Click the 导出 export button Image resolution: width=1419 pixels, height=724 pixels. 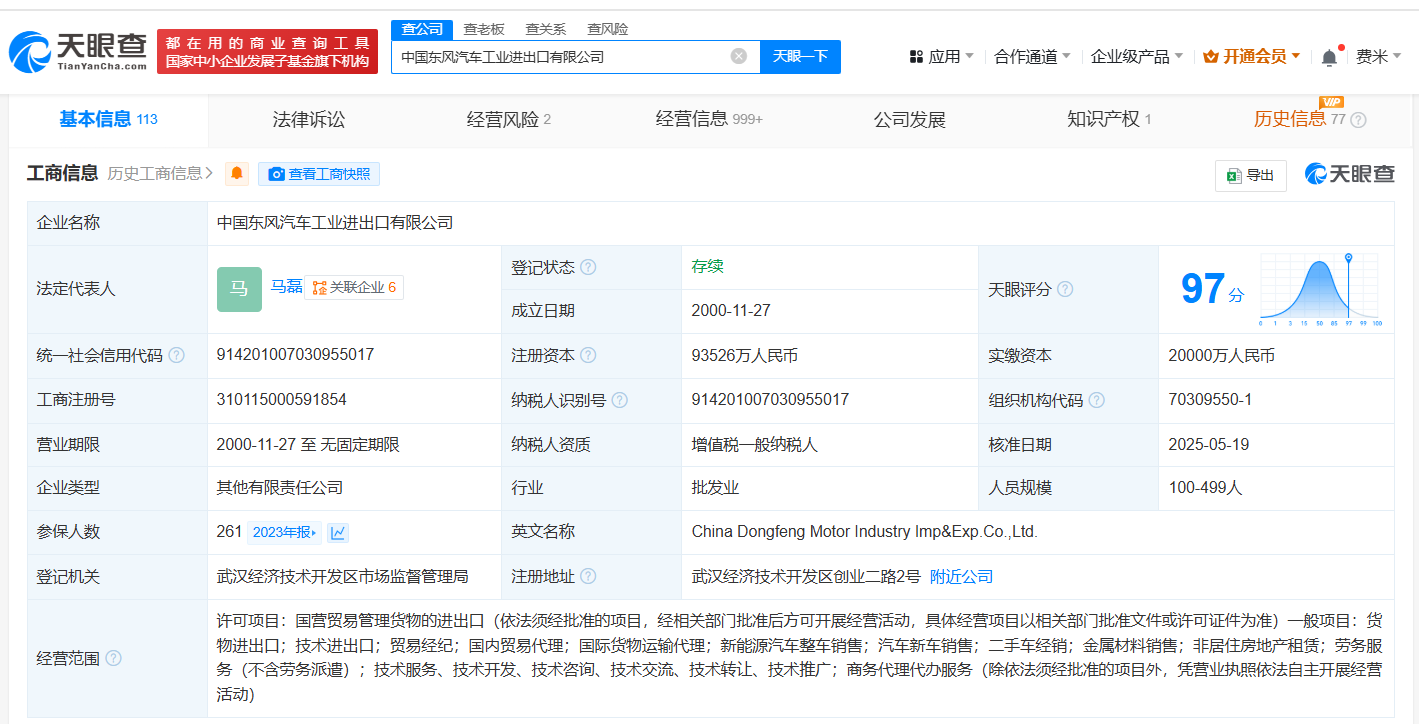[1250, 175]
